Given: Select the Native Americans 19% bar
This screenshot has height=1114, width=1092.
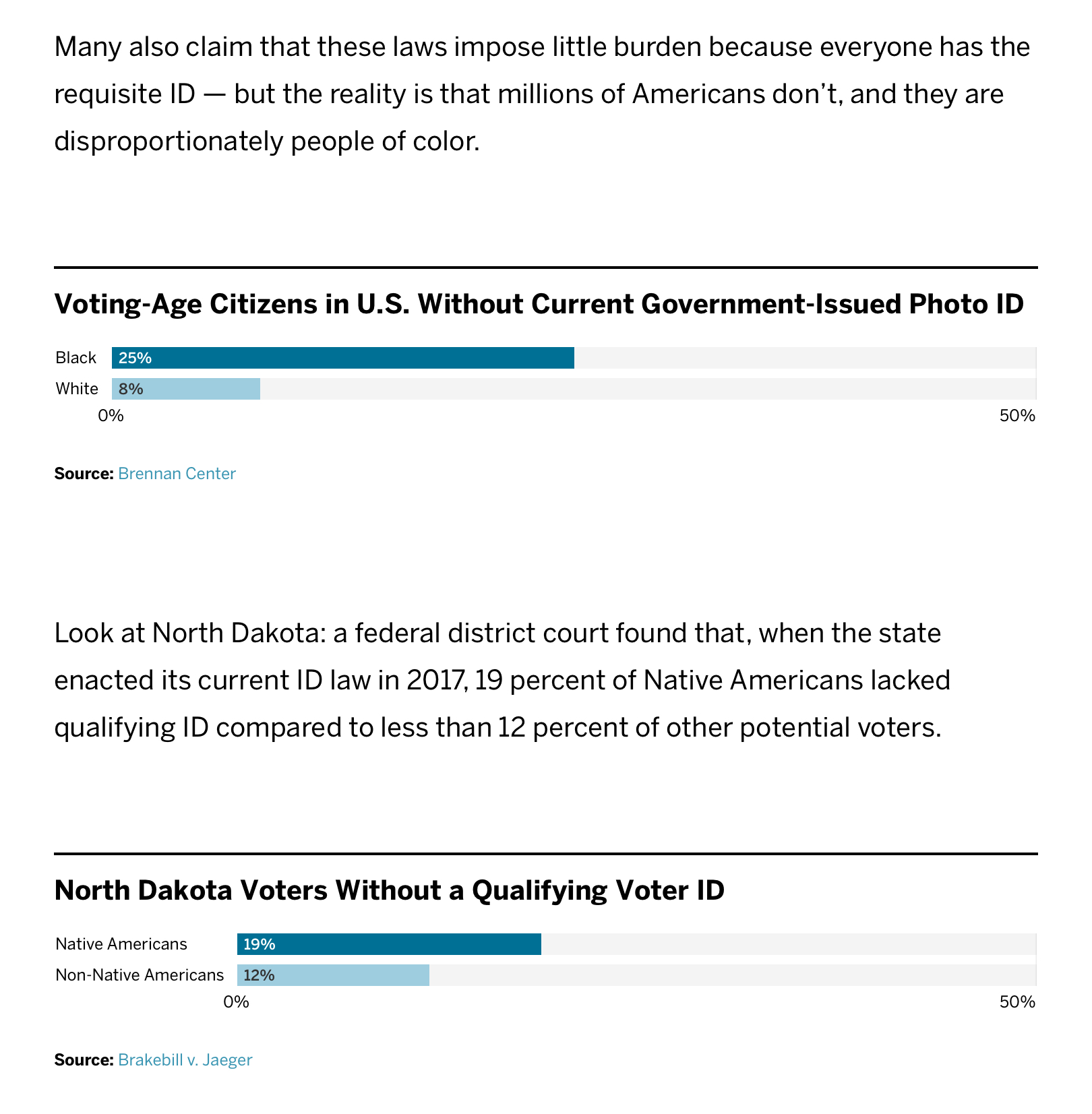Looking at the screenshot, I should pyautogui.click(x=389, y=944).
